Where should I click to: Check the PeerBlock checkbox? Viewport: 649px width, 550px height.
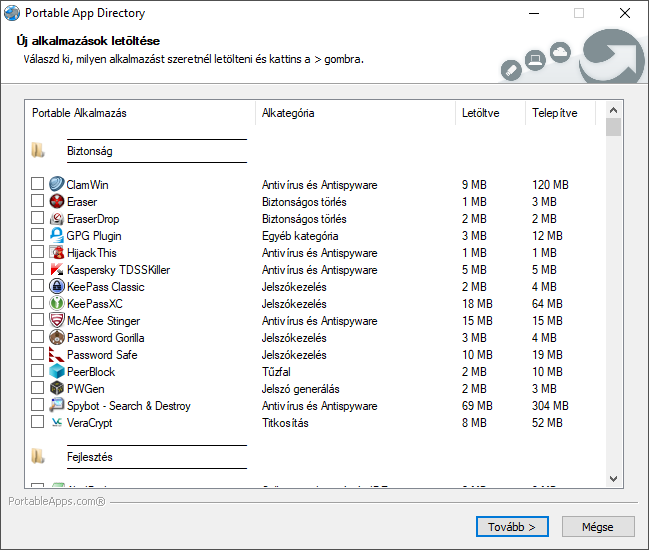coord(37,370)
